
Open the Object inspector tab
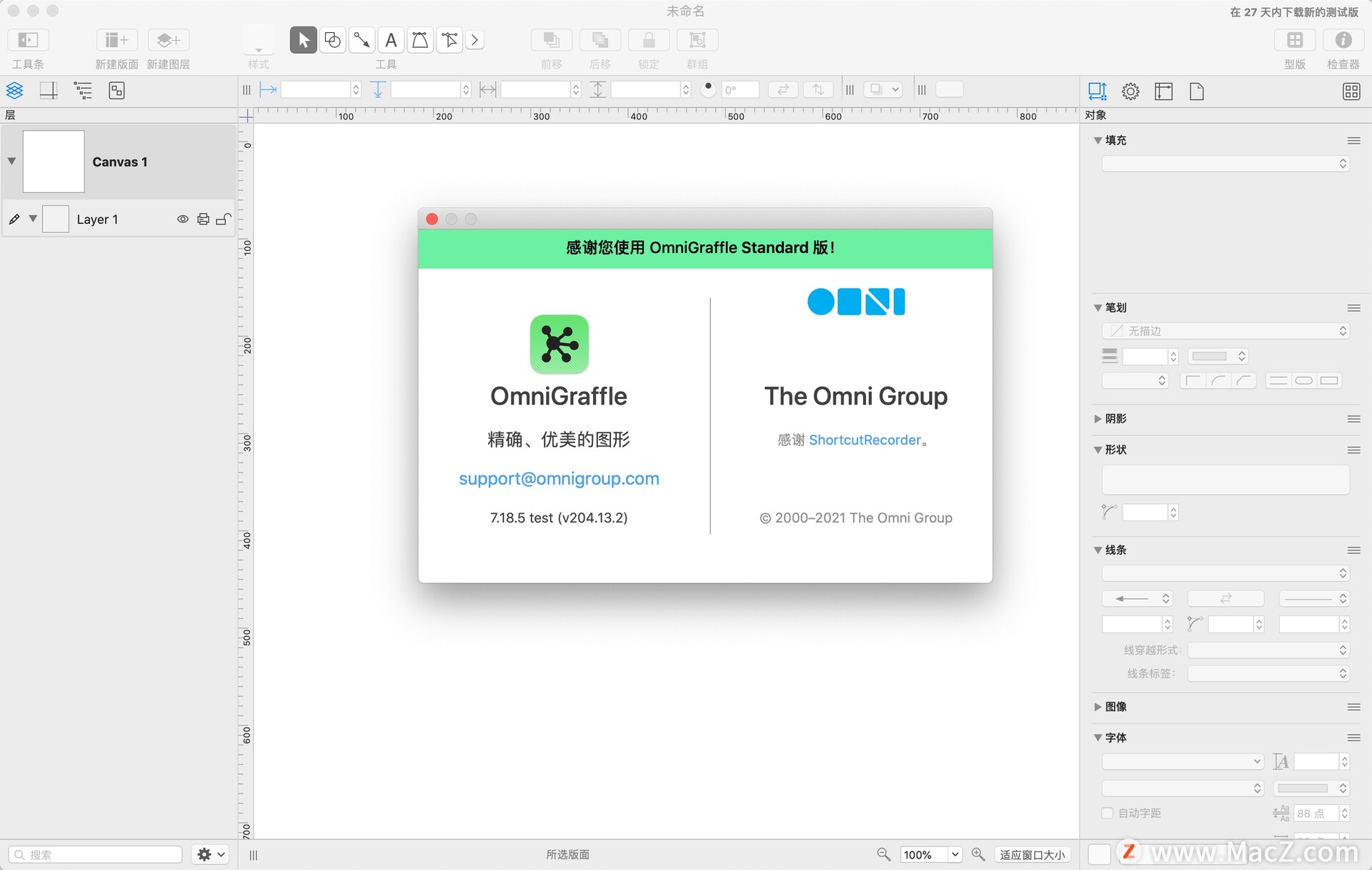1098,92
